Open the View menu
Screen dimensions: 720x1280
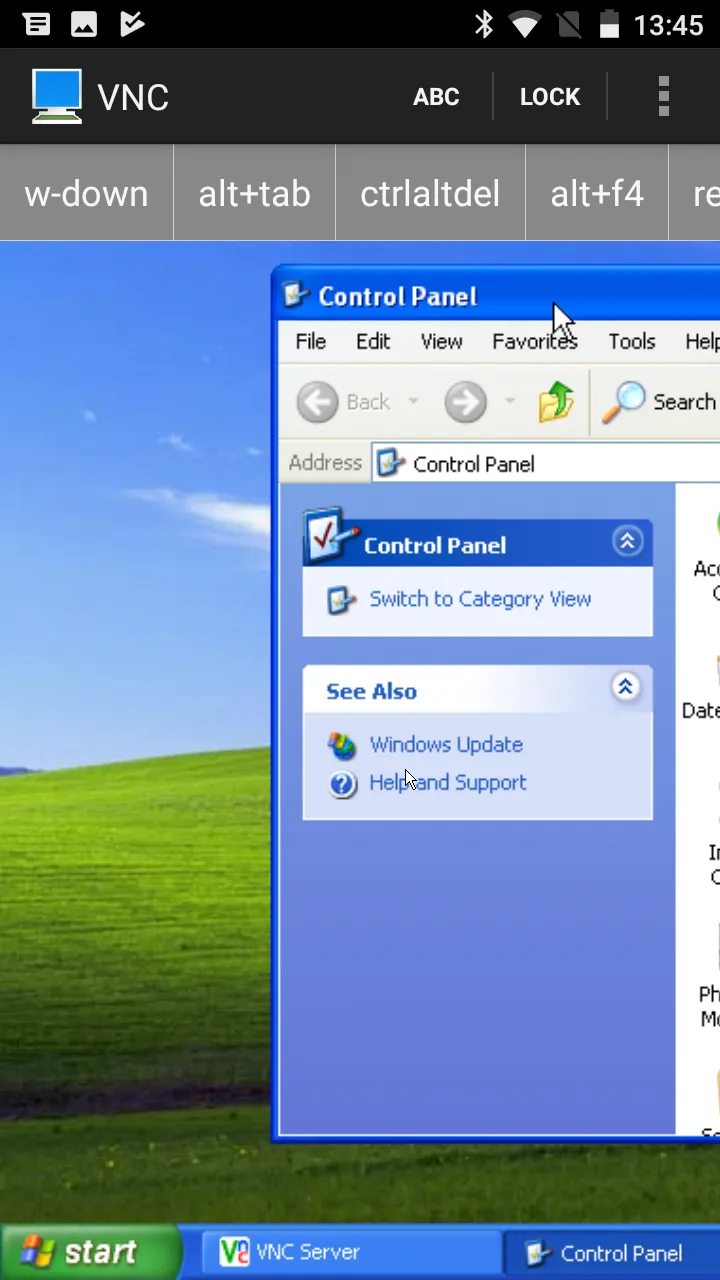point(441,342)
